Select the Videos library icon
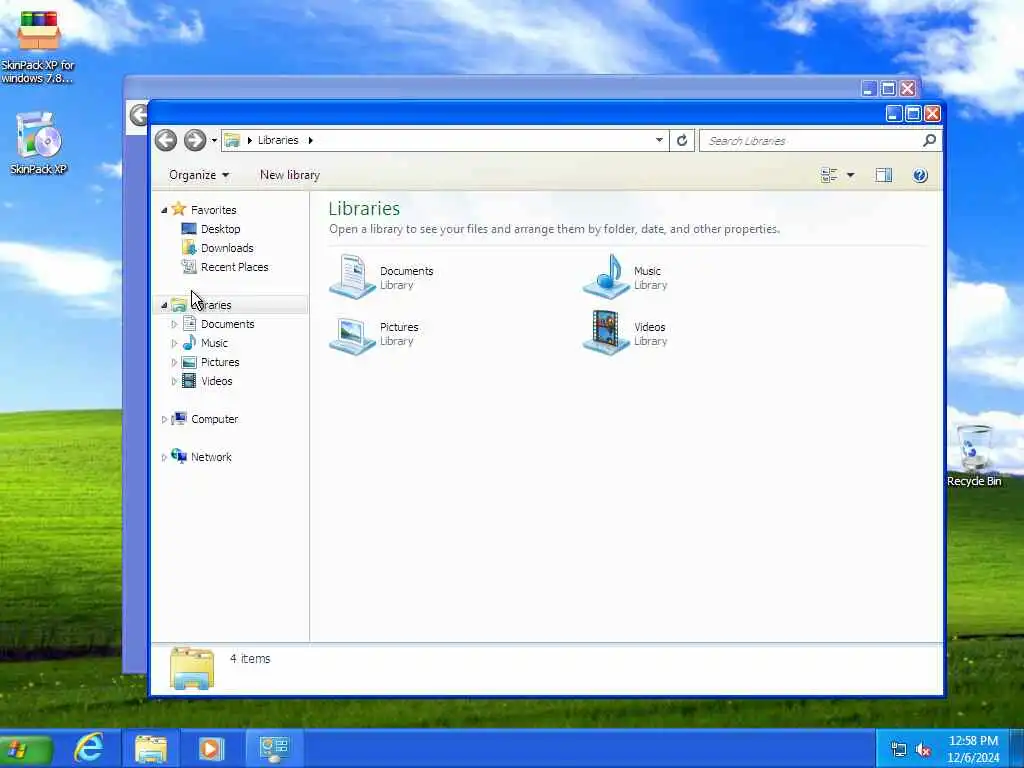The width and height of the screenshot is (1024, 768). (606, 333)
